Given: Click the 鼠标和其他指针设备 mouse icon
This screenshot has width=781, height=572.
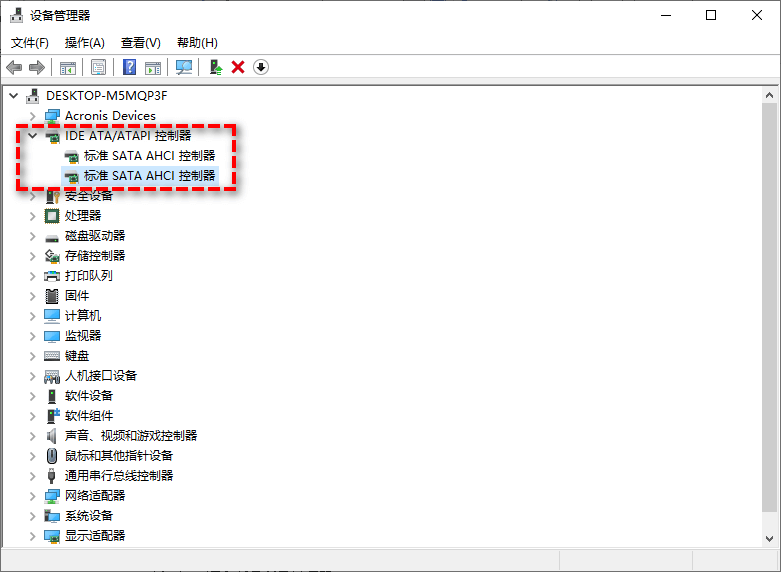Looking at the screenshot, I should 52,456.
